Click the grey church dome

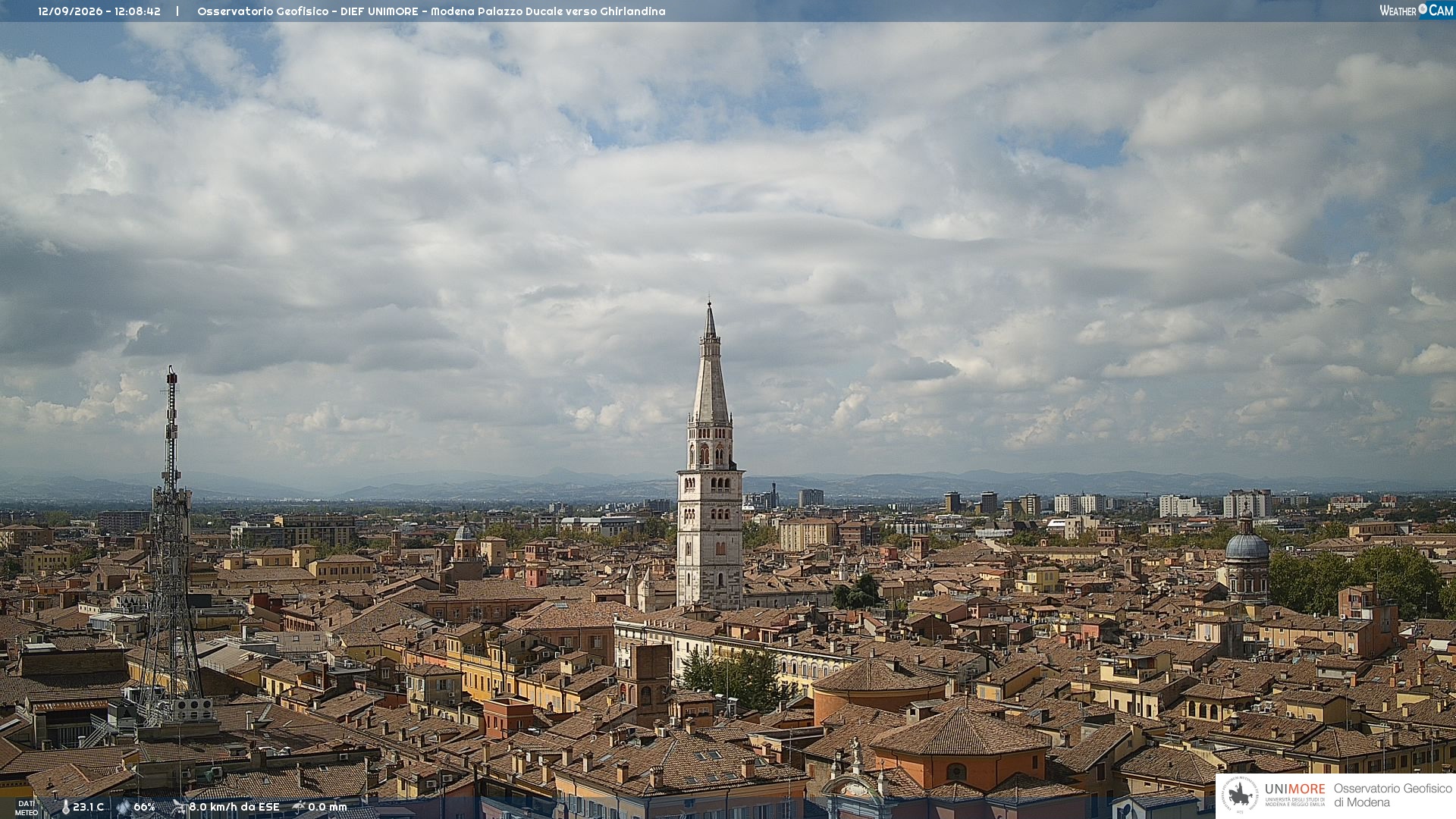1247,544
